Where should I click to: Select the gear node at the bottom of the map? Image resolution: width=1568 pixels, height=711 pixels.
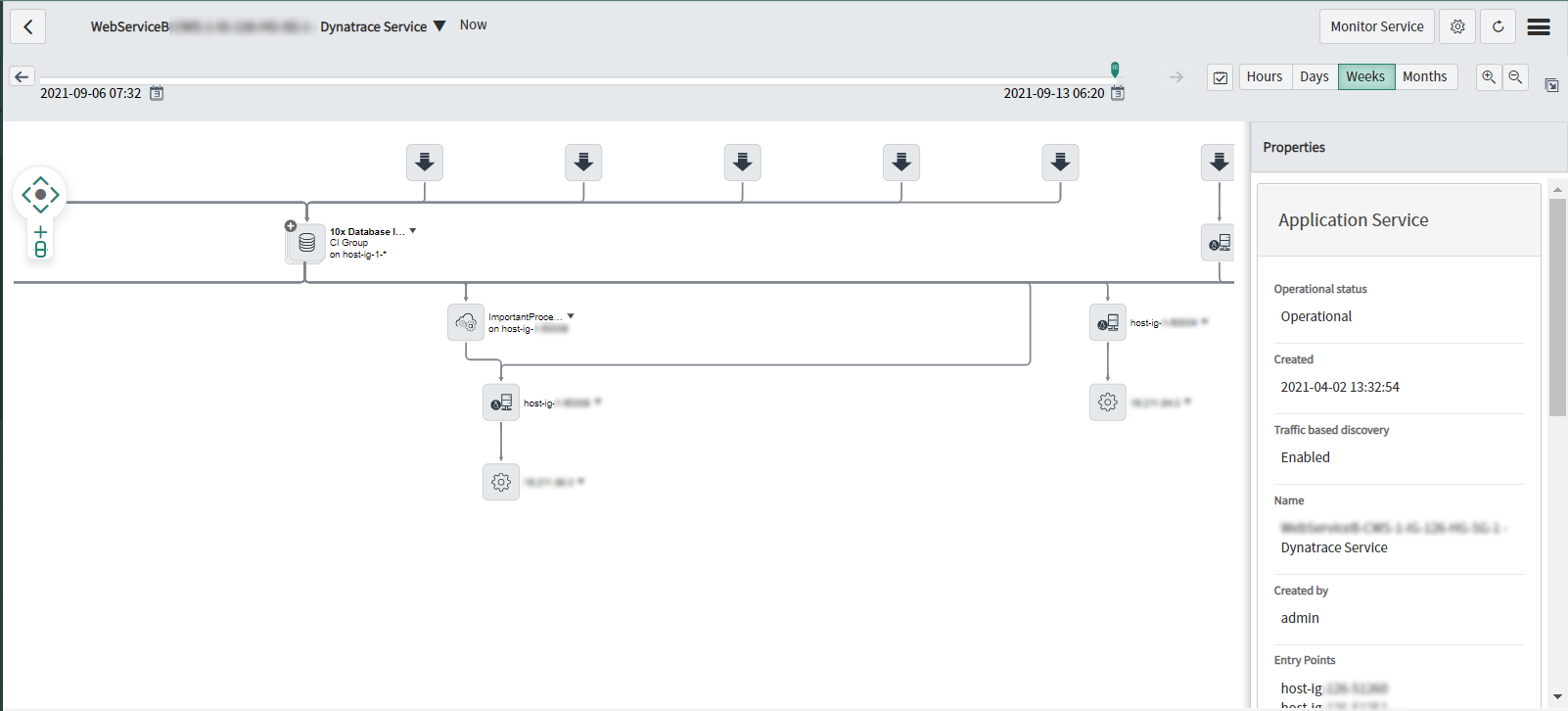click(501, 482)
